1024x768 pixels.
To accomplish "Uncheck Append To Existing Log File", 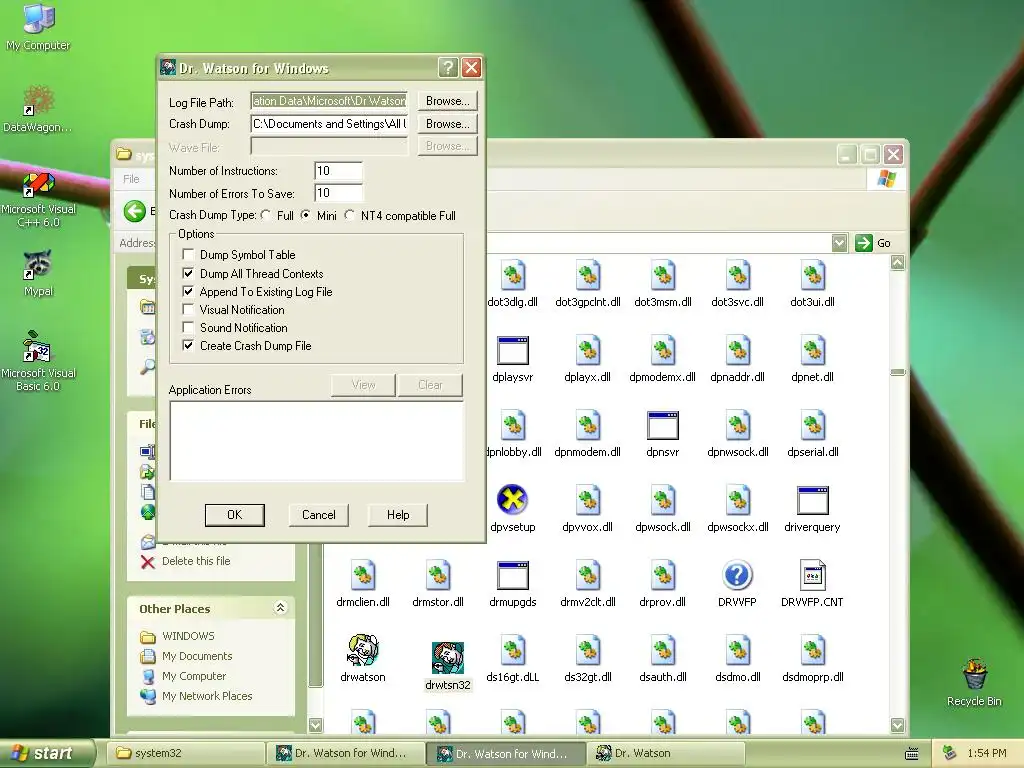I will [x=188, y=291].
